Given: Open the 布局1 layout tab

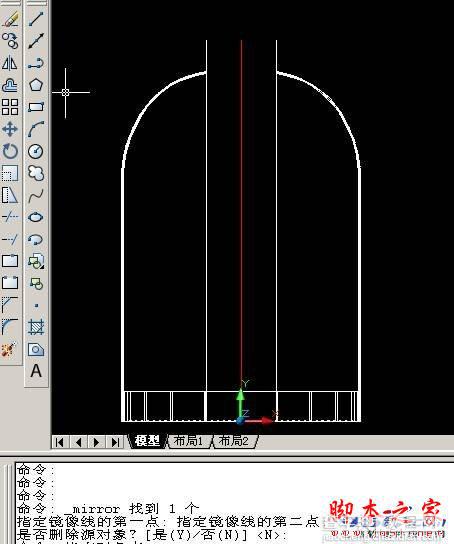Looking at the screenshot, I should coord(189,441).
